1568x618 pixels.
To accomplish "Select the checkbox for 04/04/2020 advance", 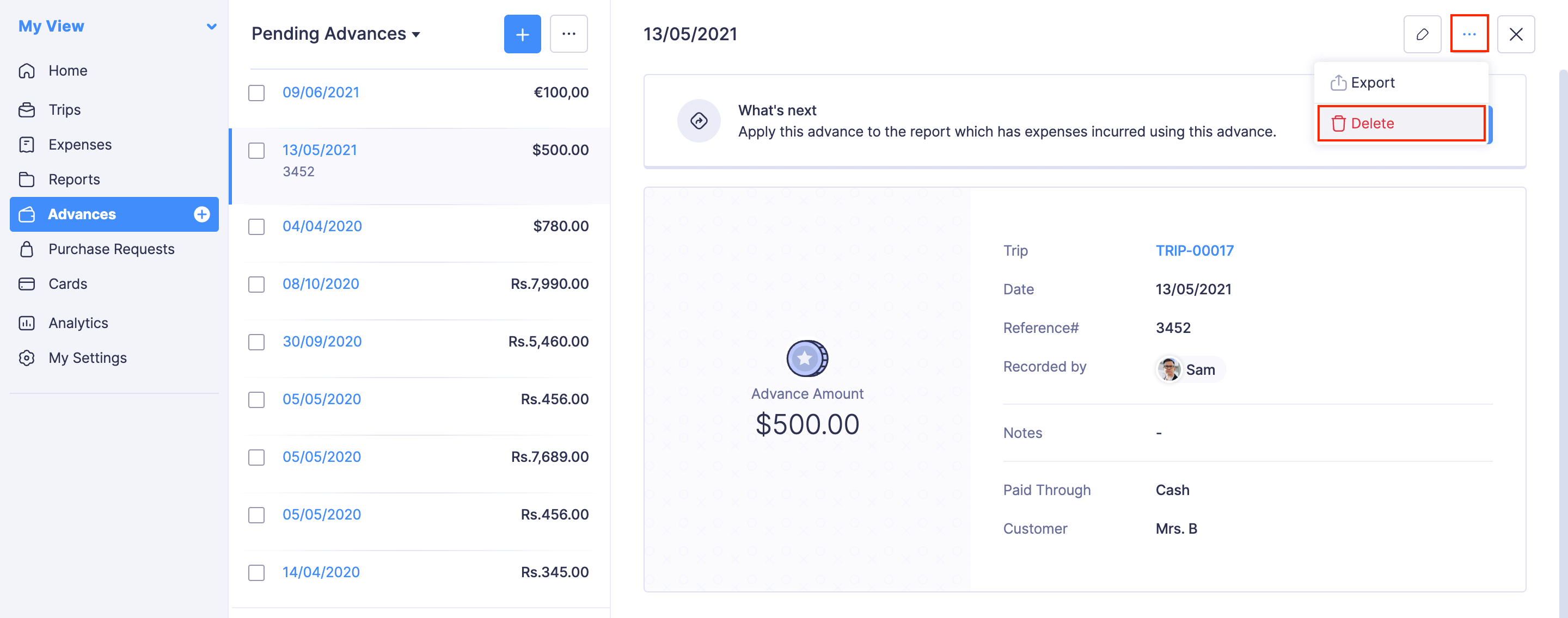I will 256,227.
